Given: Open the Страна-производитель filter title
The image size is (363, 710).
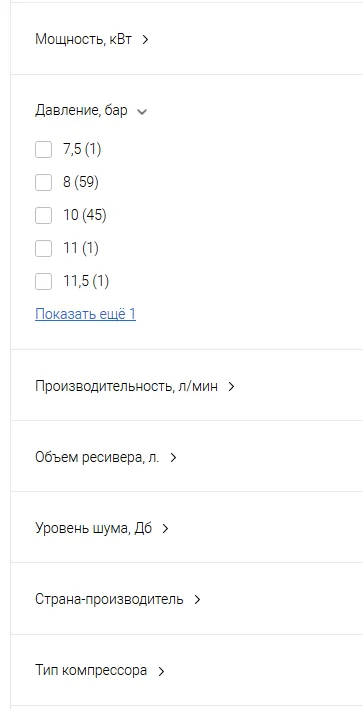Looking at the screenshot, I should coord(109,600).
